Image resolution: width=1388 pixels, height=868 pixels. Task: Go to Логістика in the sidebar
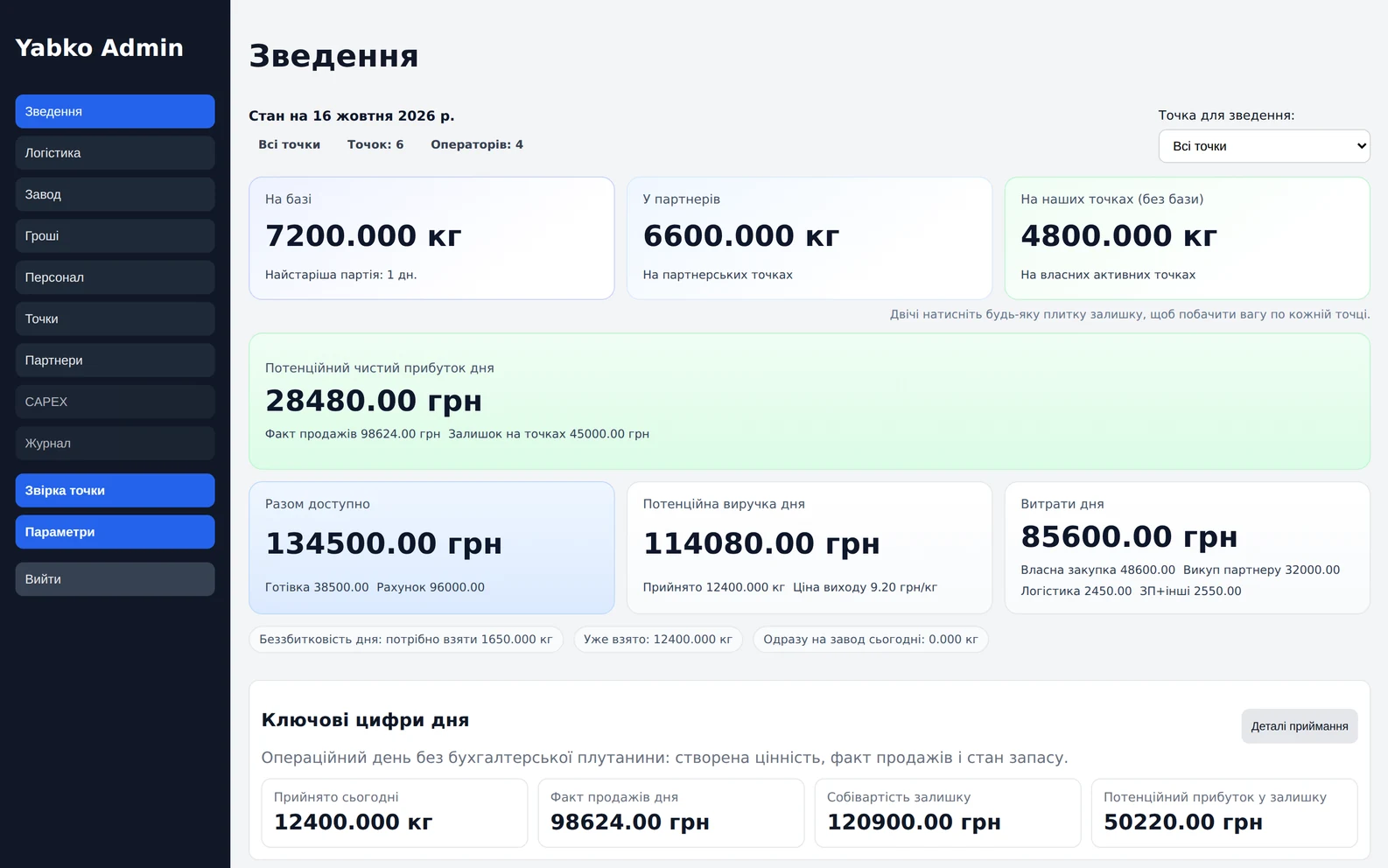click(115, 153)
